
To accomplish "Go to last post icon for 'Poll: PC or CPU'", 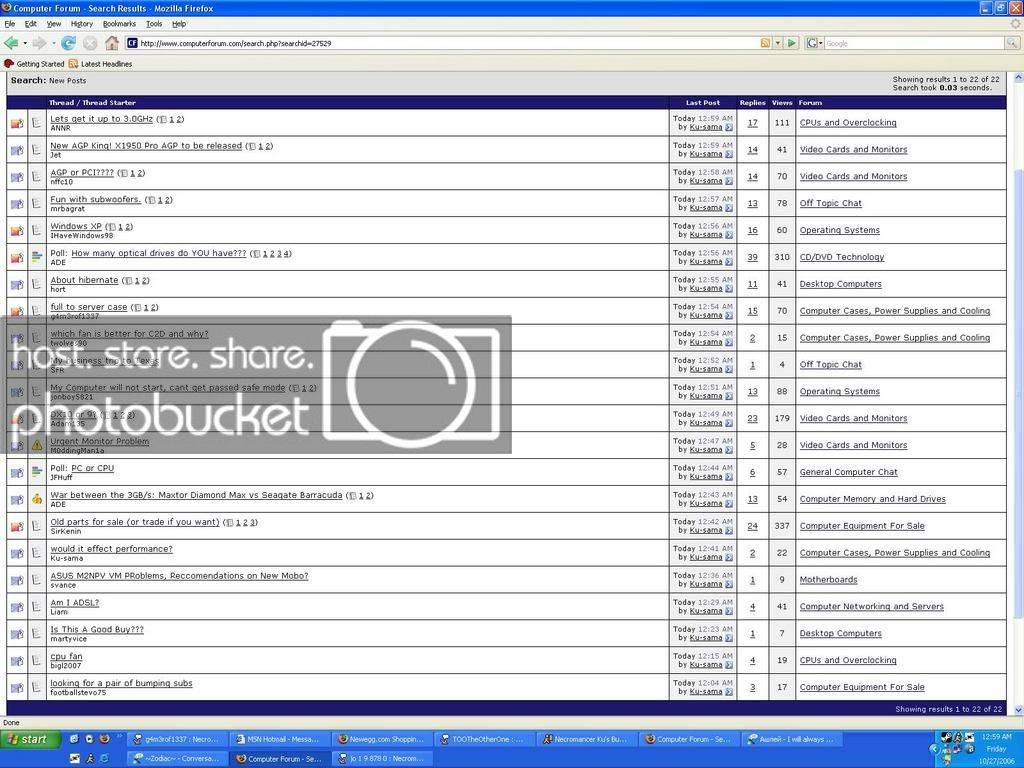I will pyautogui.click(x=729, y=477).
